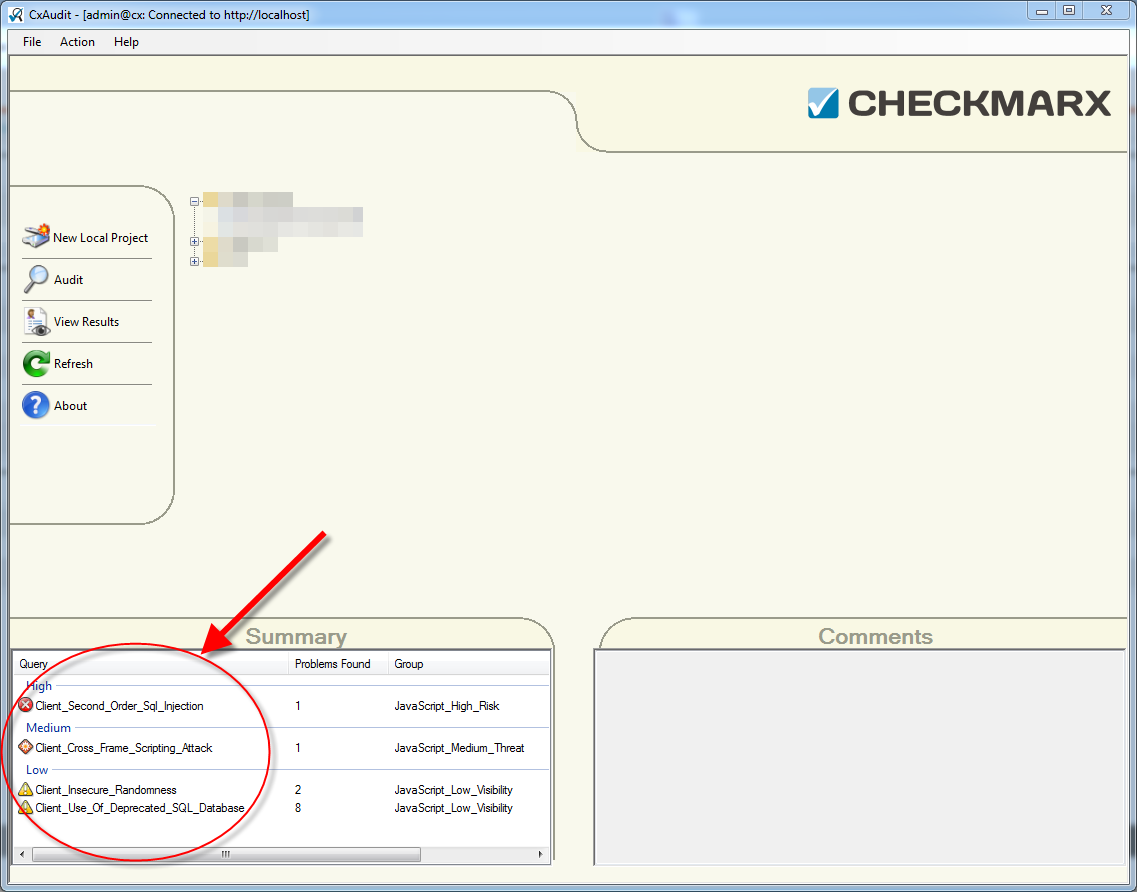Select Client_Use_Of_Deprecated_SQL_Database query row
This screenshot has height=892, width=1137.
coord(281,808)
